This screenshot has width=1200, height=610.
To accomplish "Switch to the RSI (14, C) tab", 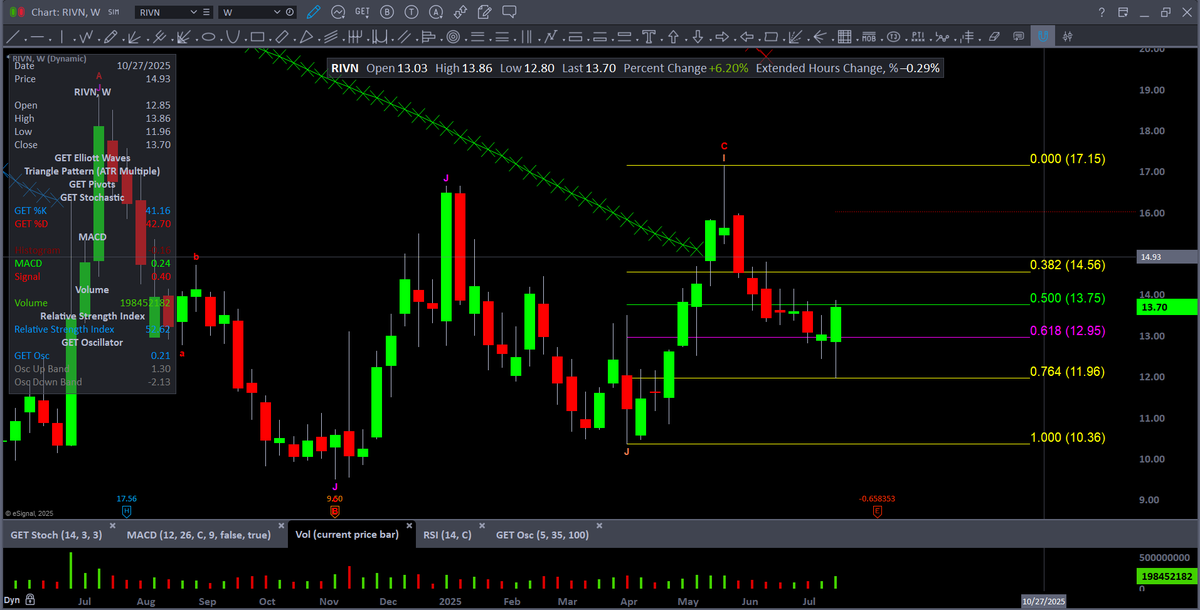I will pyautogui.click(x=445, y=535).
